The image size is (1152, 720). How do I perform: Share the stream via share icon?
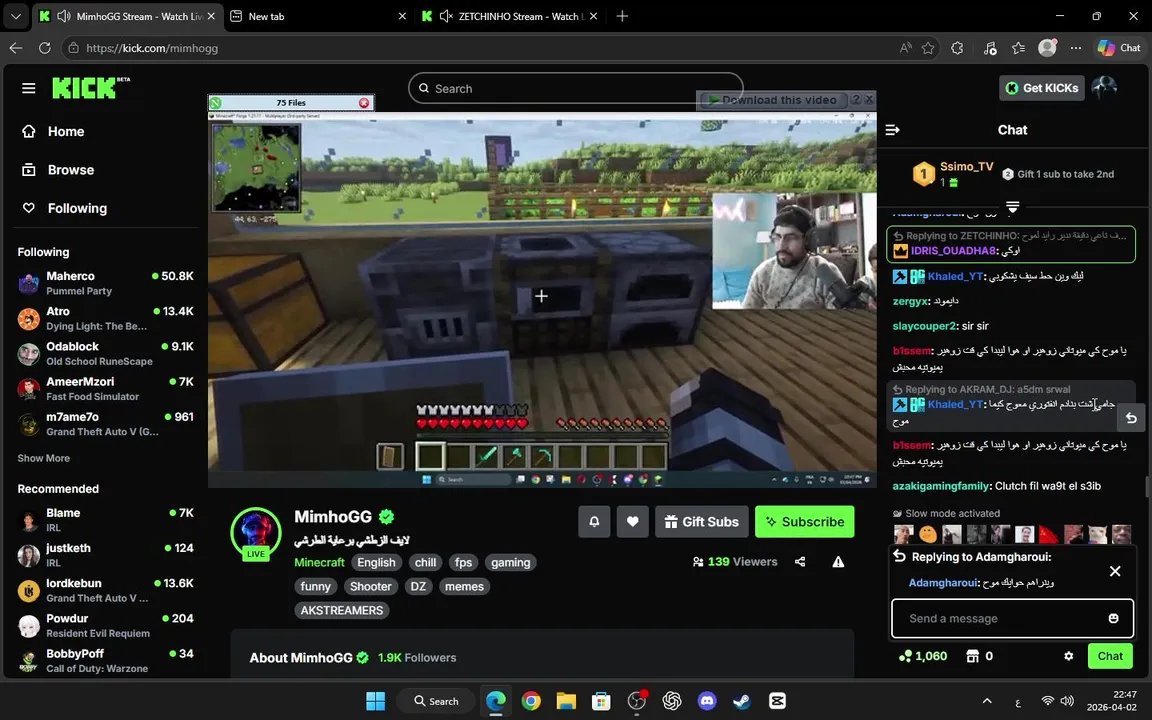(x=800, y=562)
